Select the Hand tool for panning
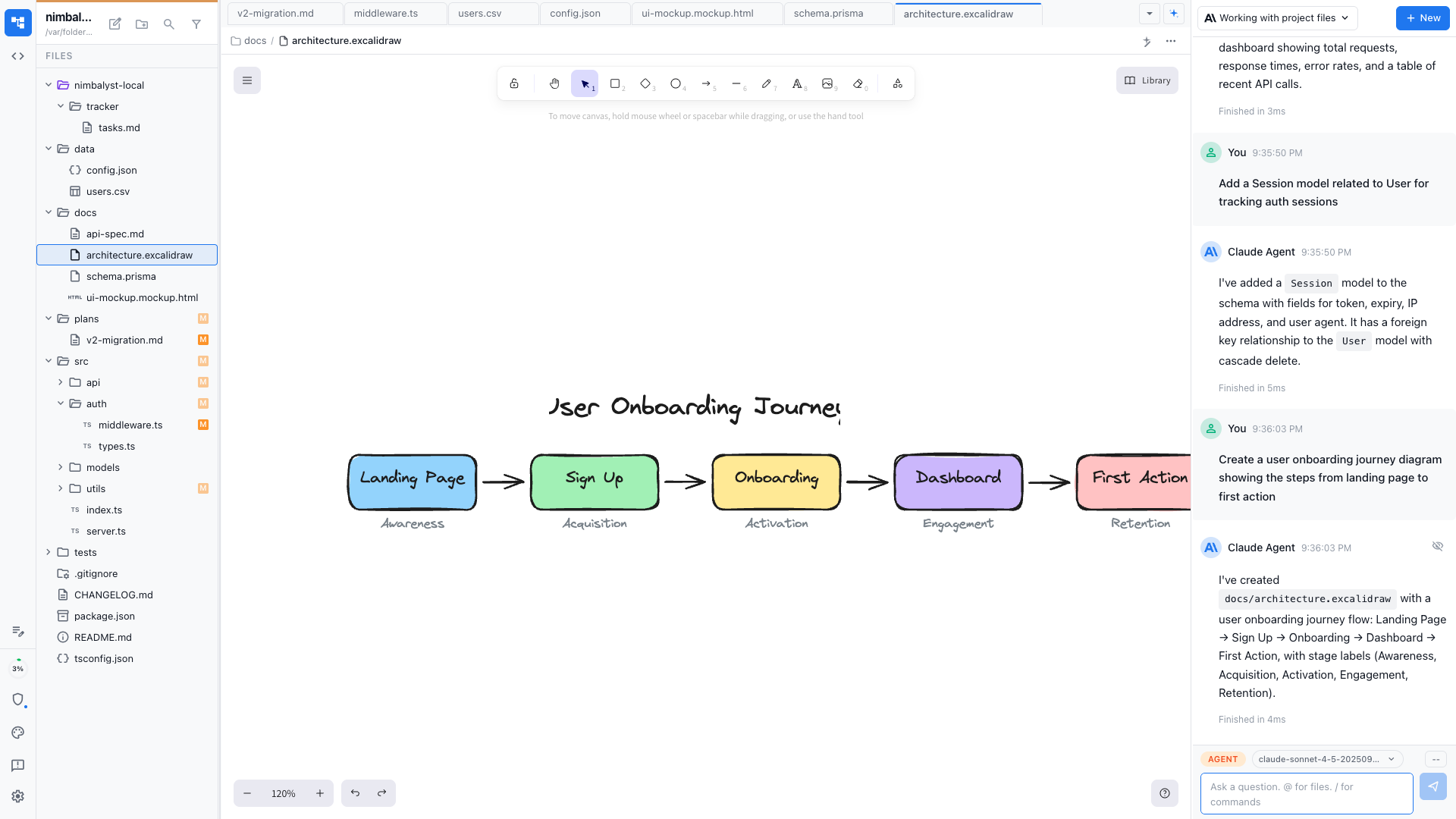 pyautogui.click(x=554, y=83)
